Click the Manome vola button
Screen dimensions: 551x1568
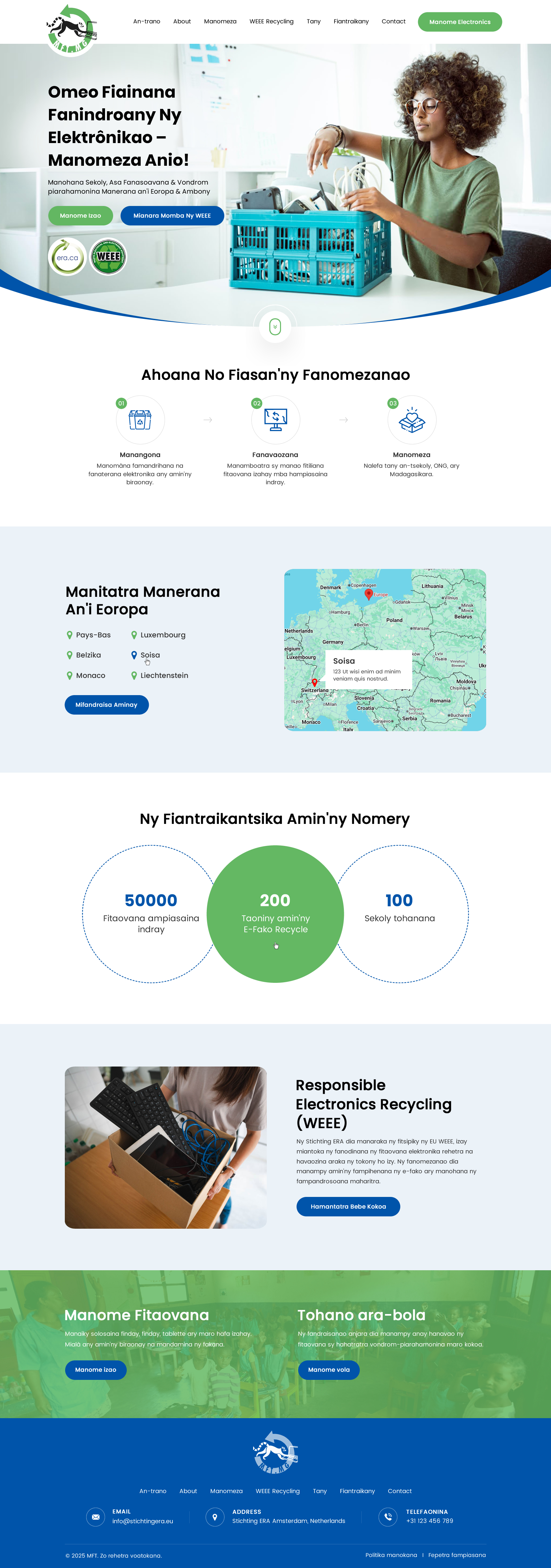point(329,1369)
